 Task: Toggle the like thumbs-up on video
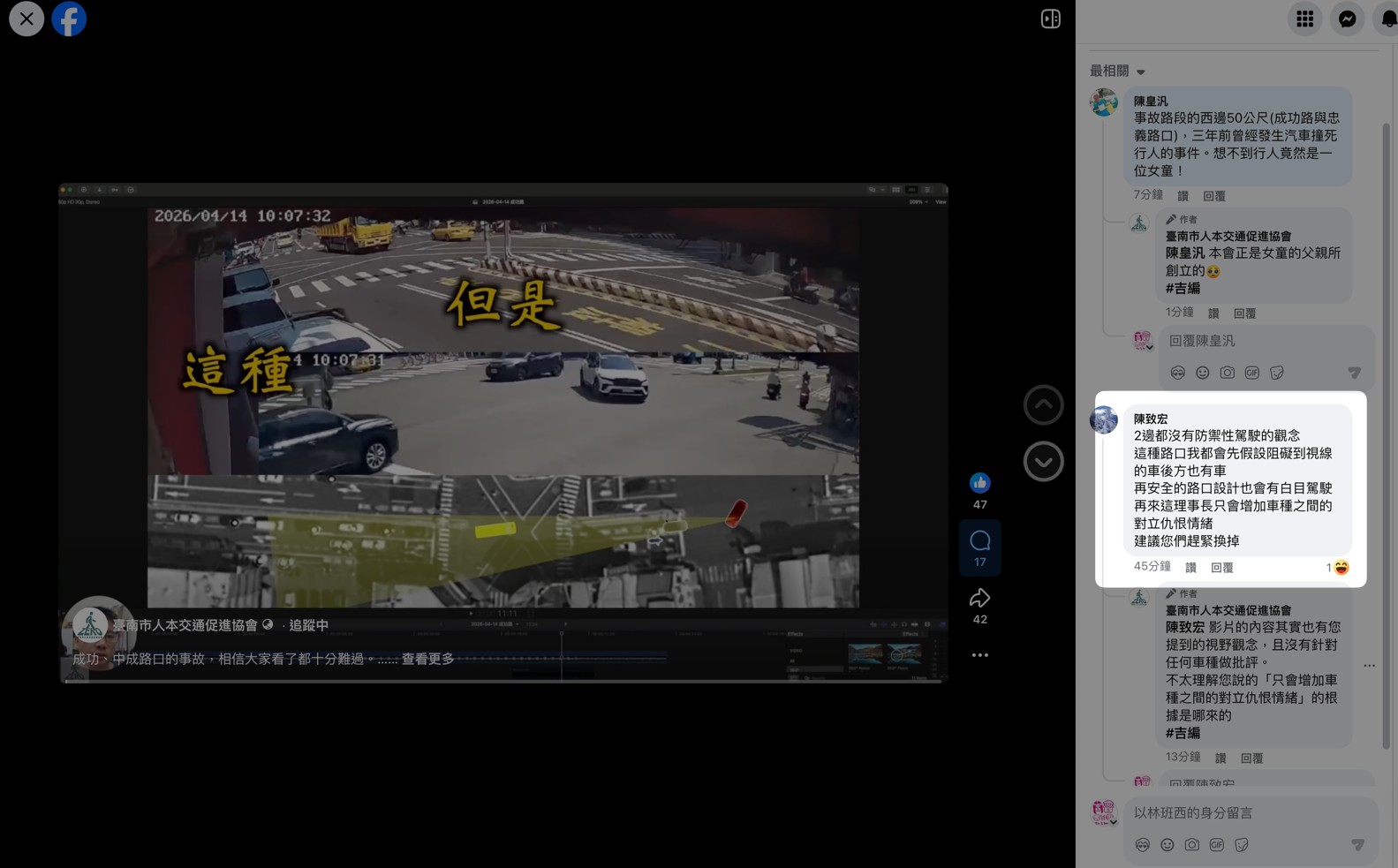pos(979,483)
